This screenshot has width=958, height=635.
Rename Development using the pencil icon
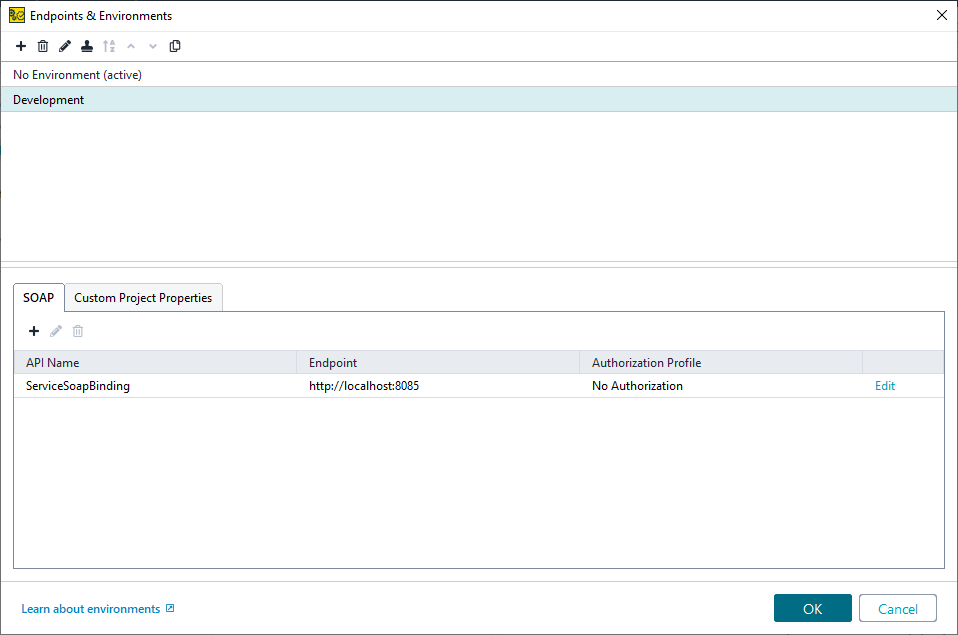pyautogui.click(x=64, y=46)
